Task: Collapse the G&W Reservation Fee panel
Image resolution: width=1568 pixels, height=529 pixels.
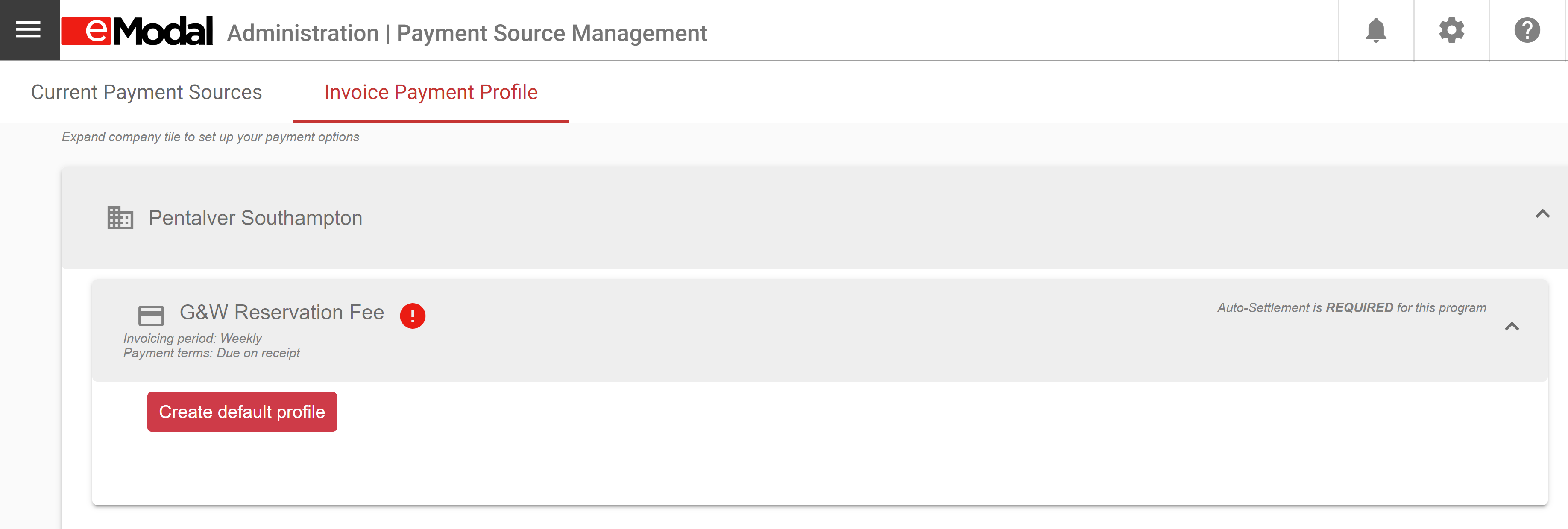Action: pyautogui.click(x=1511, y=327)
